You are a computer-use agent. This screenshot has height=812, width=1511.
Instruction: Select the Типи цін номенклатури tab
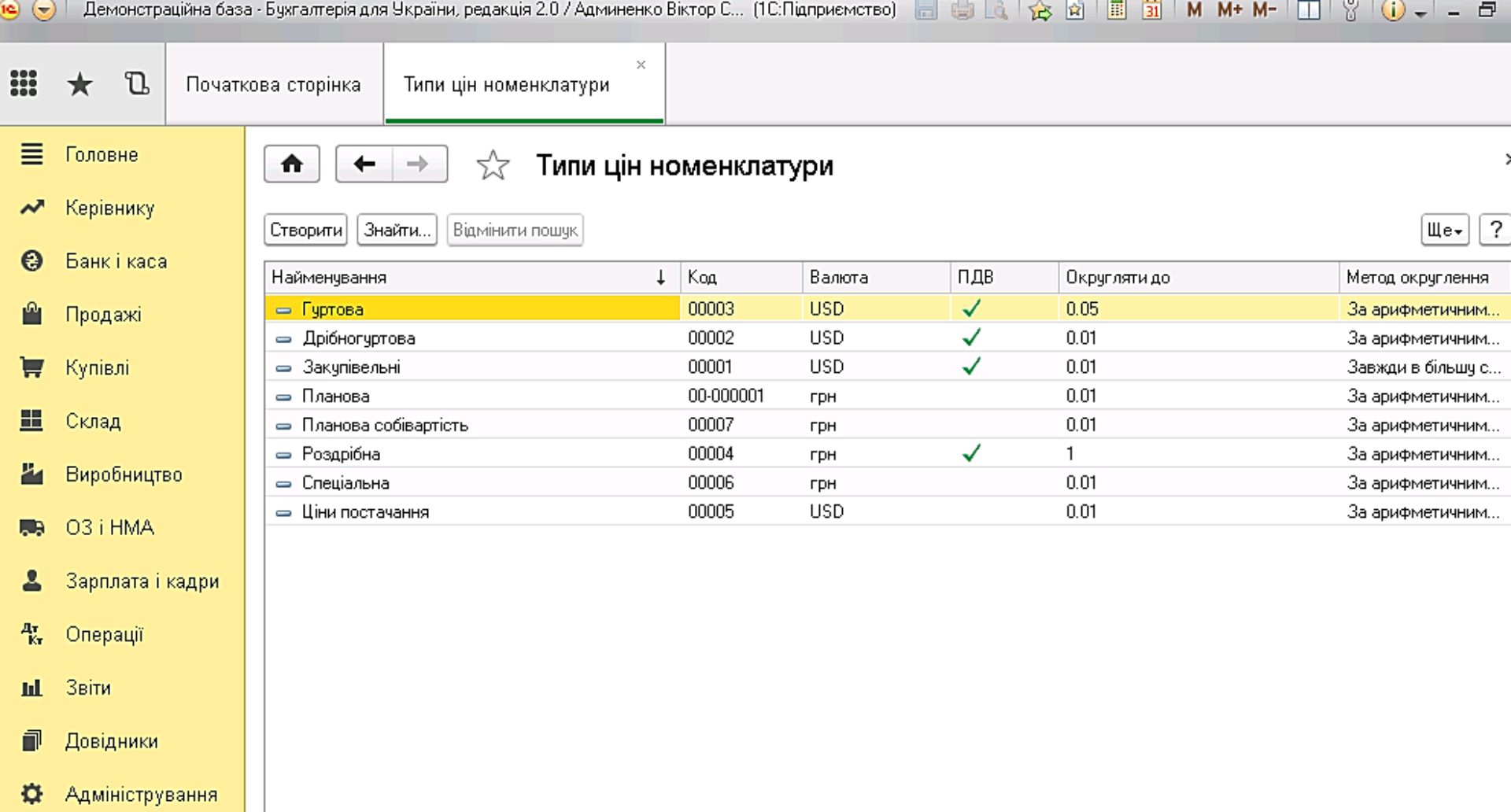tap(506, 84)
